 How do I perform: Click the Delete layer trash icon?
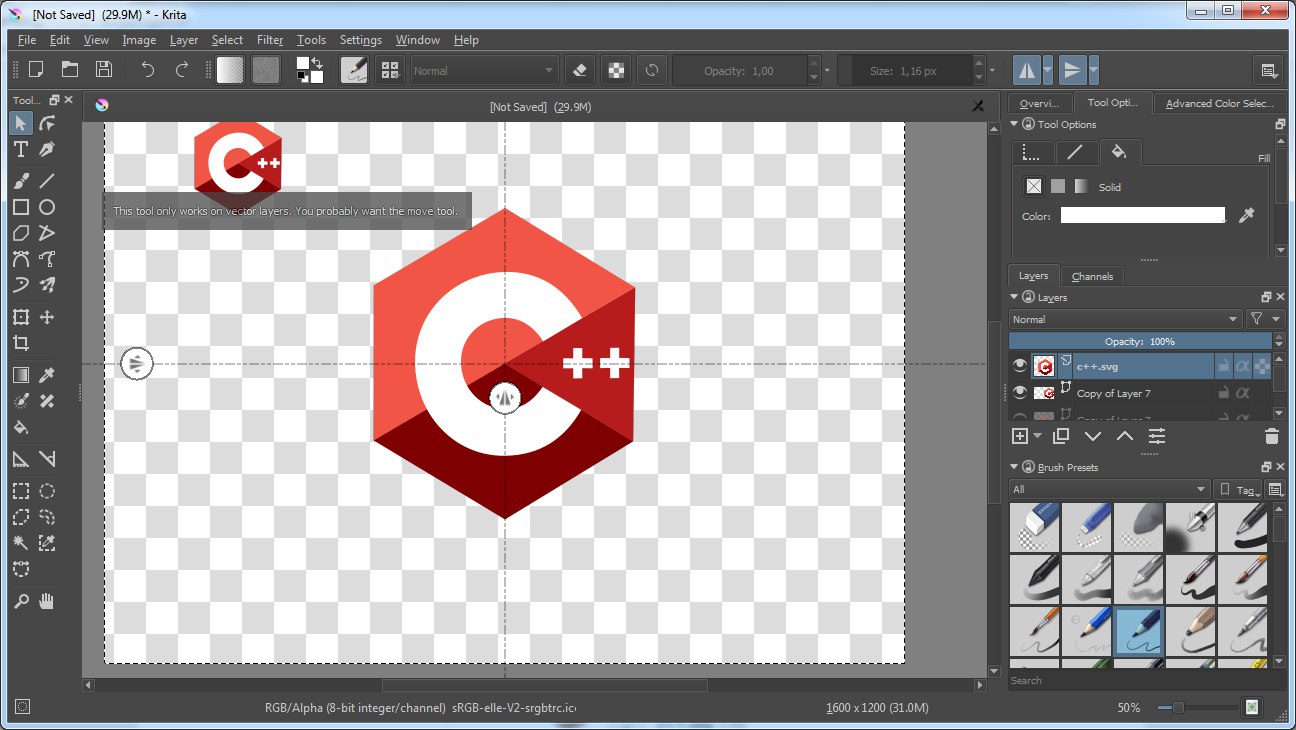[x=1271, y=436]
